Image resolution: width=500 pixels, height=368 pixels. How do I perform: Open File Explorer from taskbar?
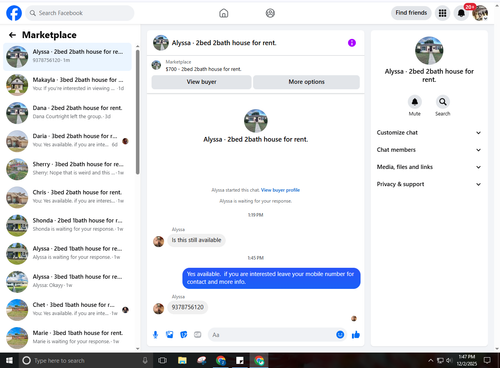point(182,360)
